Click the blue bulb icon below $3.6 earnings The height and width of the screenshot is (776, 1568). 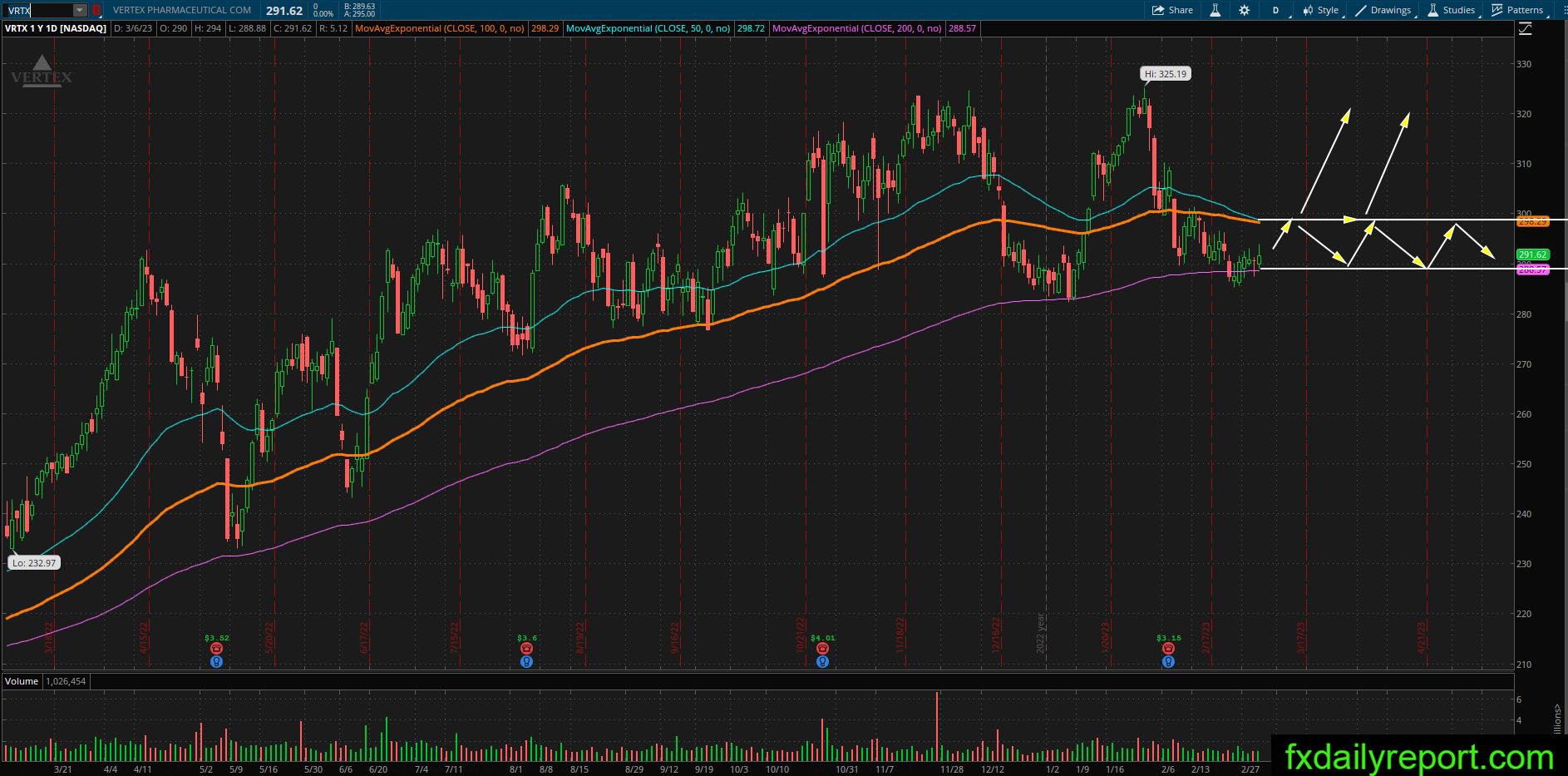pos(526,662)
